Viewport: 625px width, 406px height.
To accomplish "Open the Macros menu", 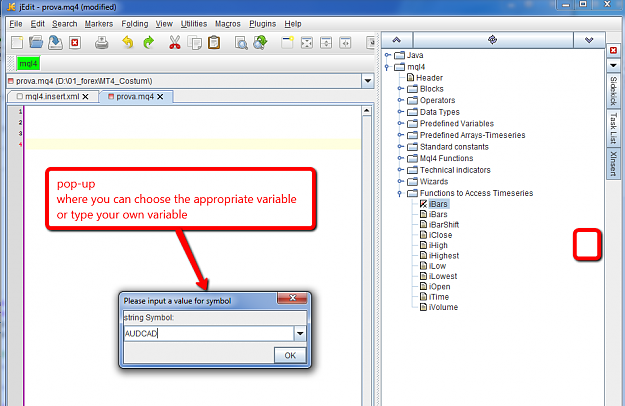I will coord(228,24).
